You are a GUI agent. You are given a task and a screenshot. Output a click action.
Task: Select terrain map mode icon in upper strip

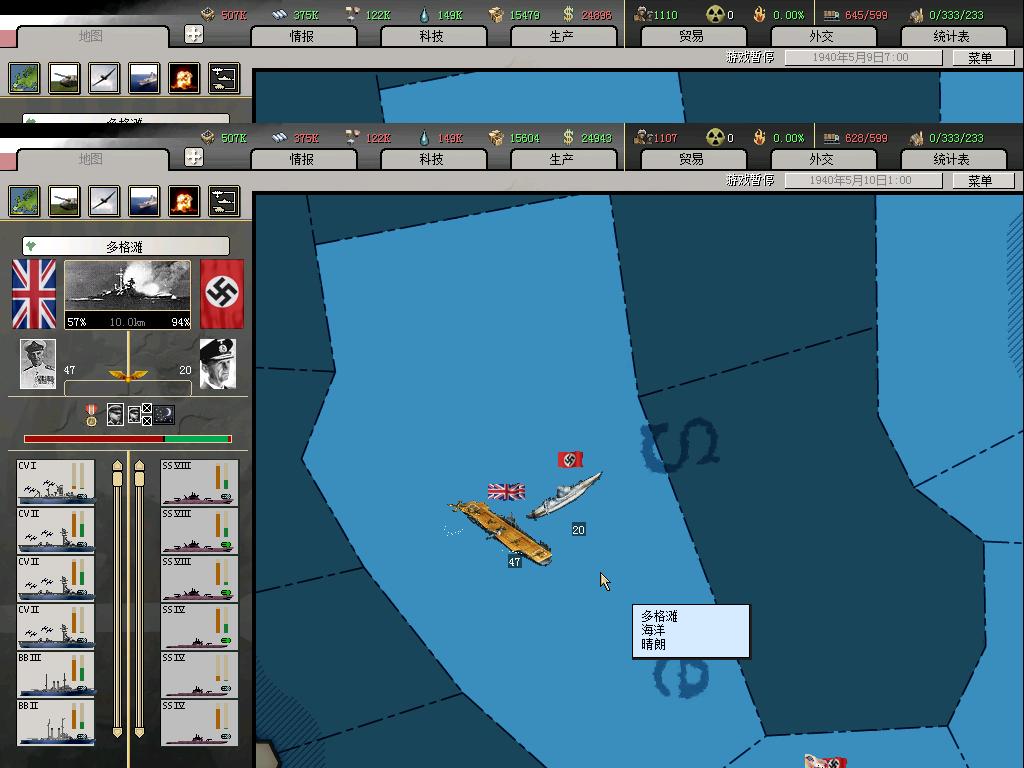[x=25, y=78]
